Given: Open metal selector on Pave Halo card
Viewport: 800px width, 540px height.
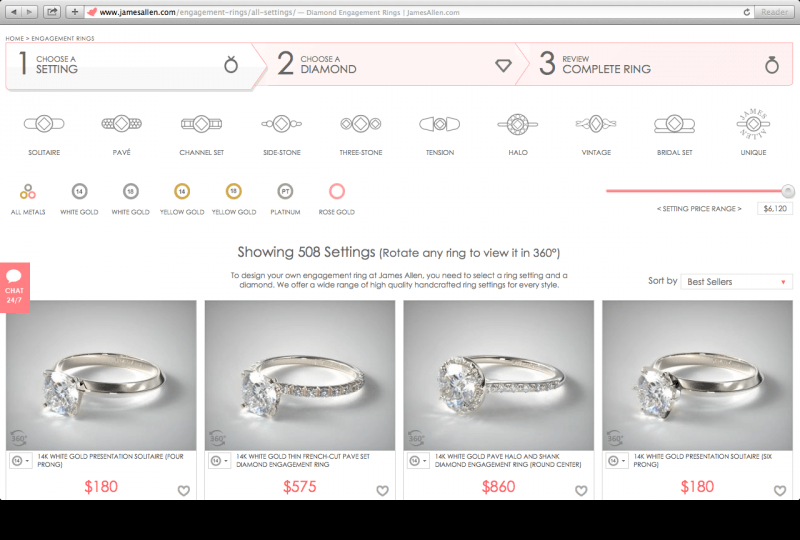Looking at the screenshot, I should tap(418, 461).
